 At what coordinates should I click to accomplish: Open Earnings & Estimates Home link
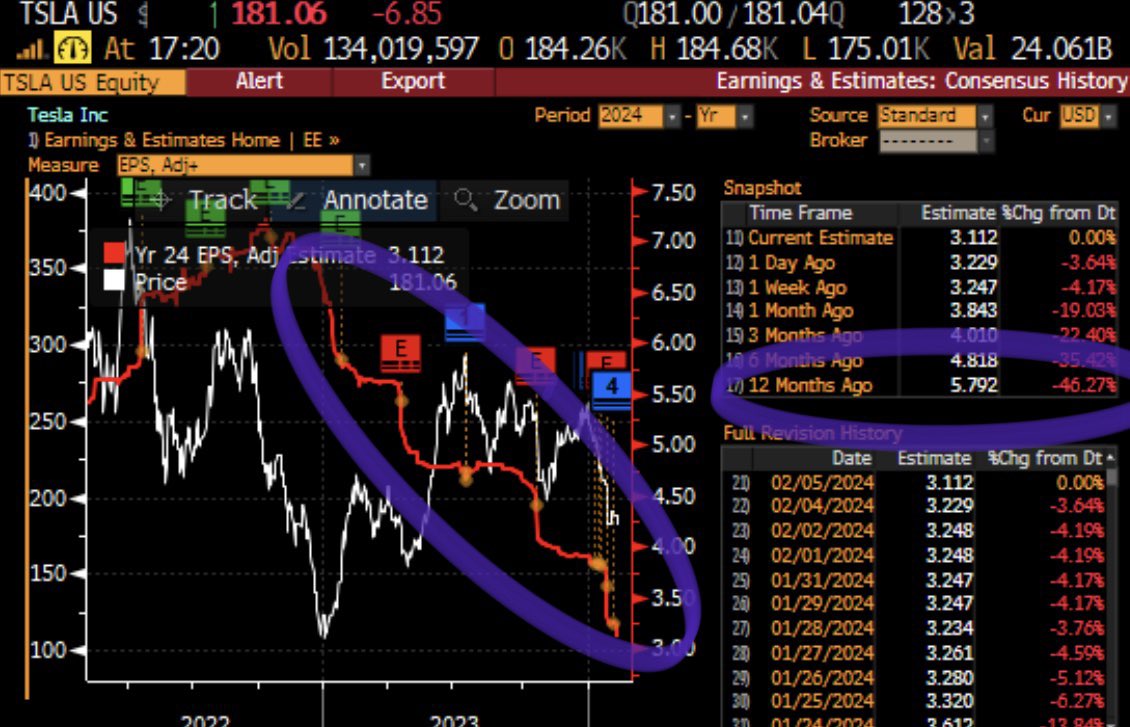161,140
